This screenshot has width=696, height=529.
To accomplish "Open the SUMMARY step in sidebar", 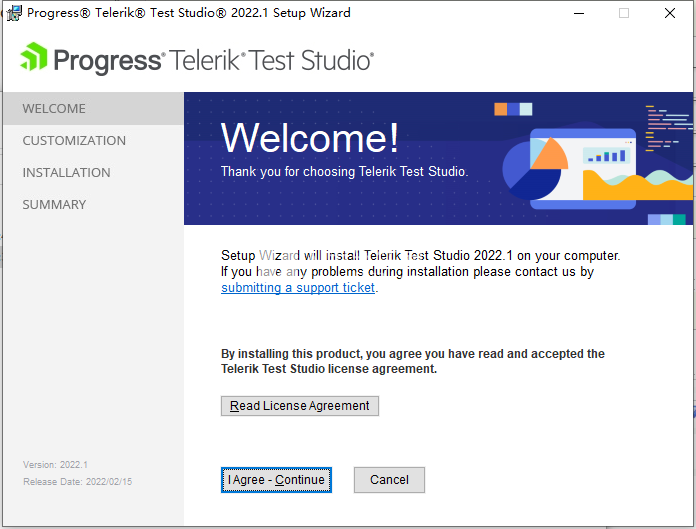I will (x=54, y=205).
